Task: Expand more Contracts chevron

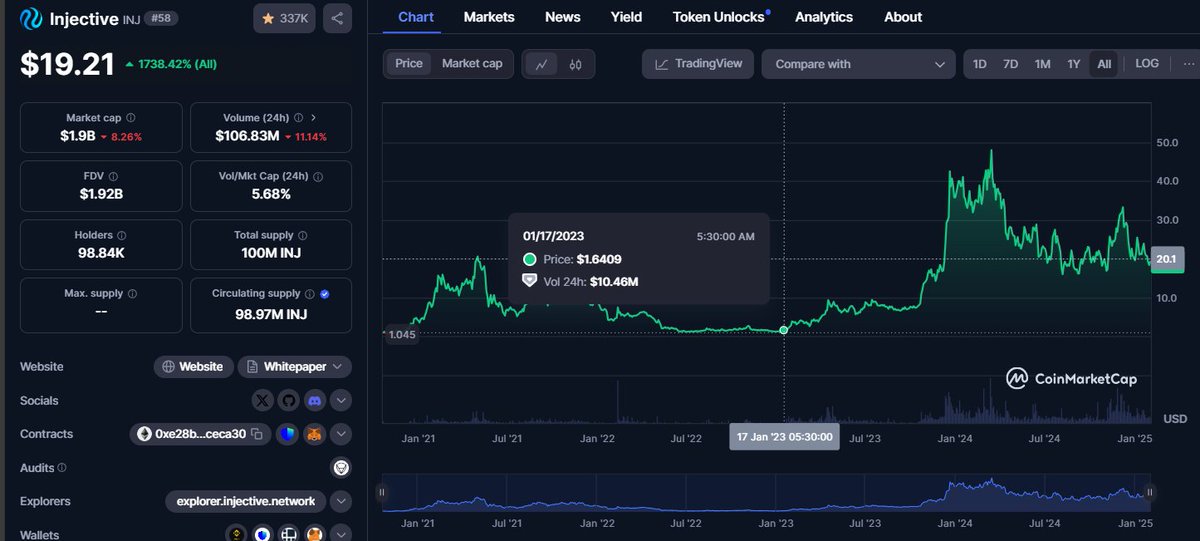Action: click(x=341, y=434)
